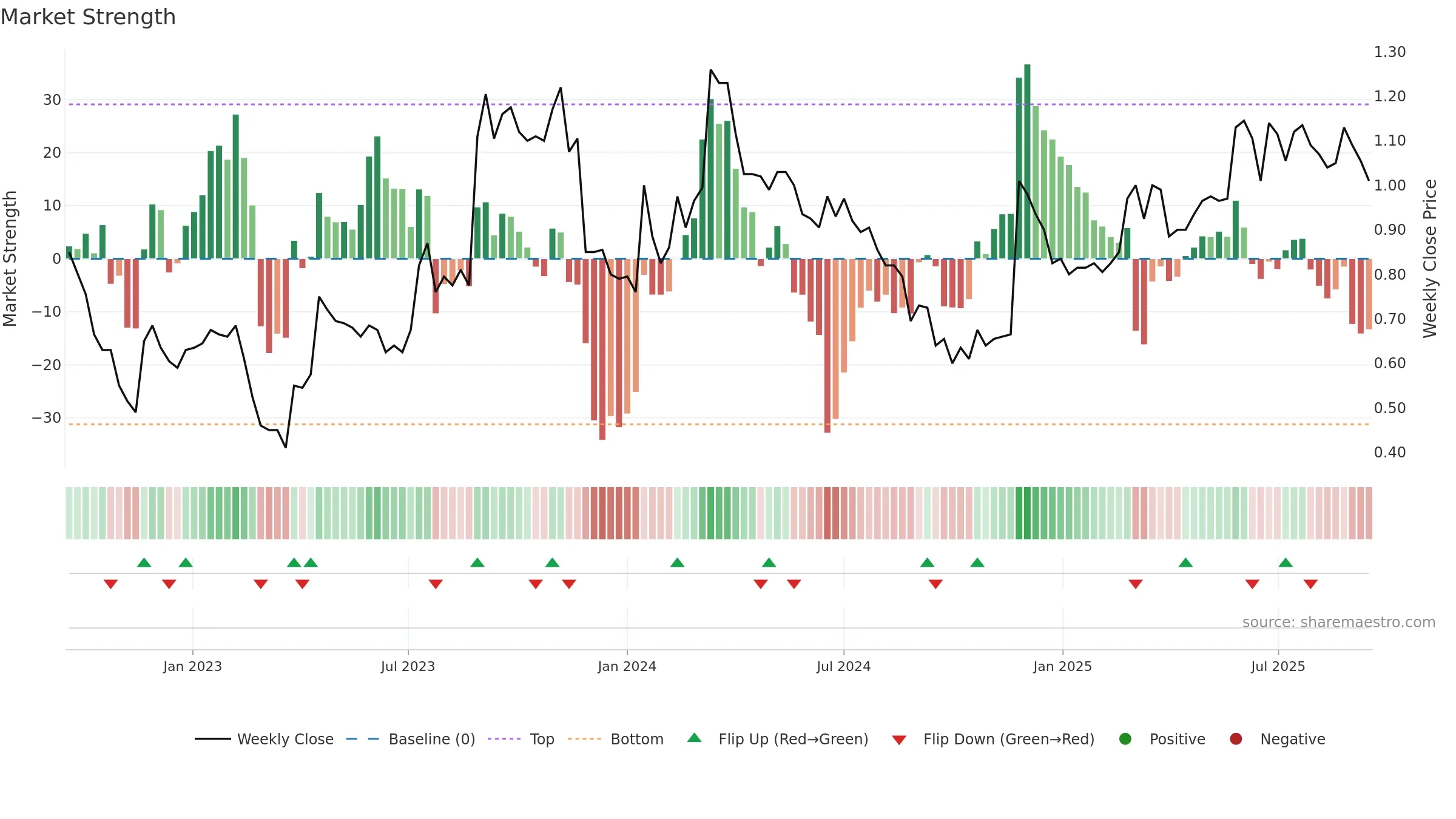Click the Jan 2023 axis label
This screenshot has width=1456, height=819.
click(x=192, y=666)
